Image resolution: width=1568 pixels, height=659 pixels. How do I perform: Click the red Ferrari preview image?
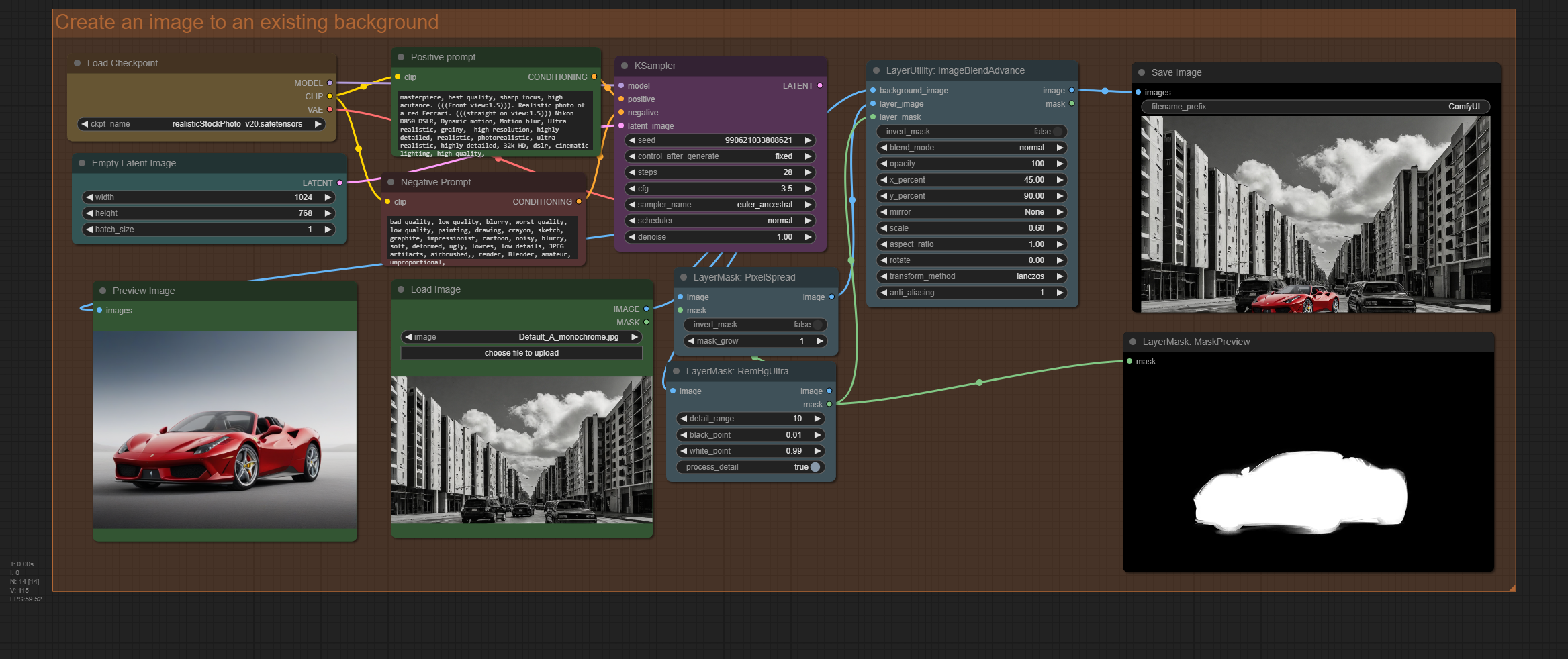tap(224, 429)
